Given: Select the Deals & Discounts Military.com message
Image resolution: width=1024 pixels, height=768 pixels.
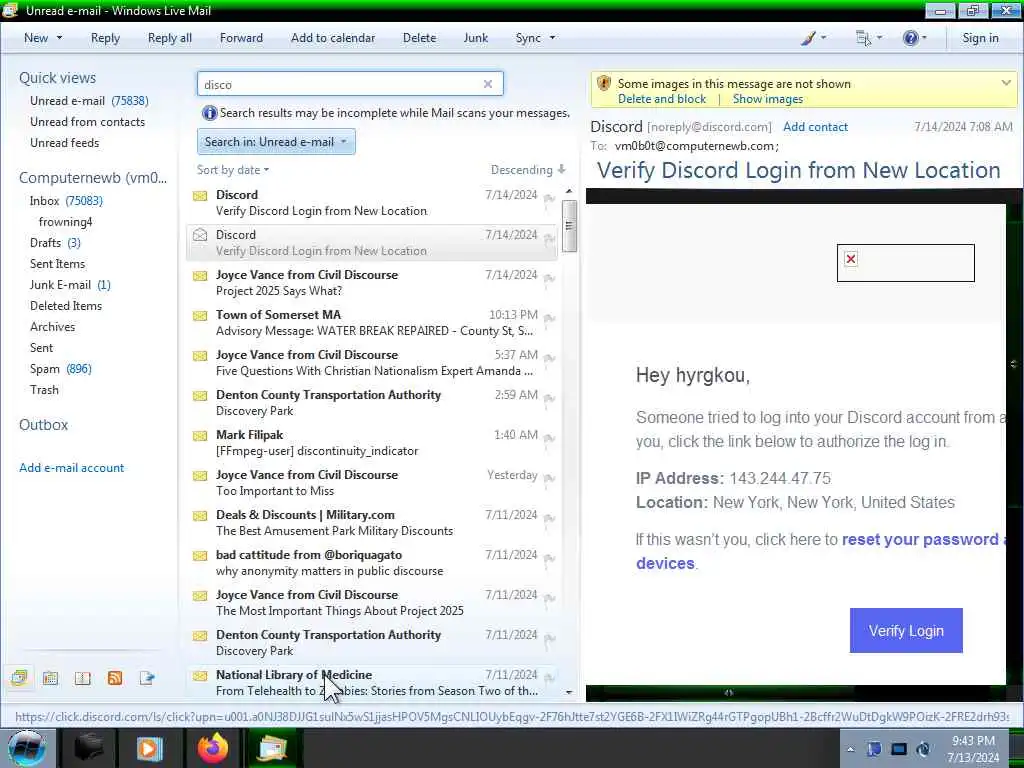Looking at the screenshot, I should [372, 522].
